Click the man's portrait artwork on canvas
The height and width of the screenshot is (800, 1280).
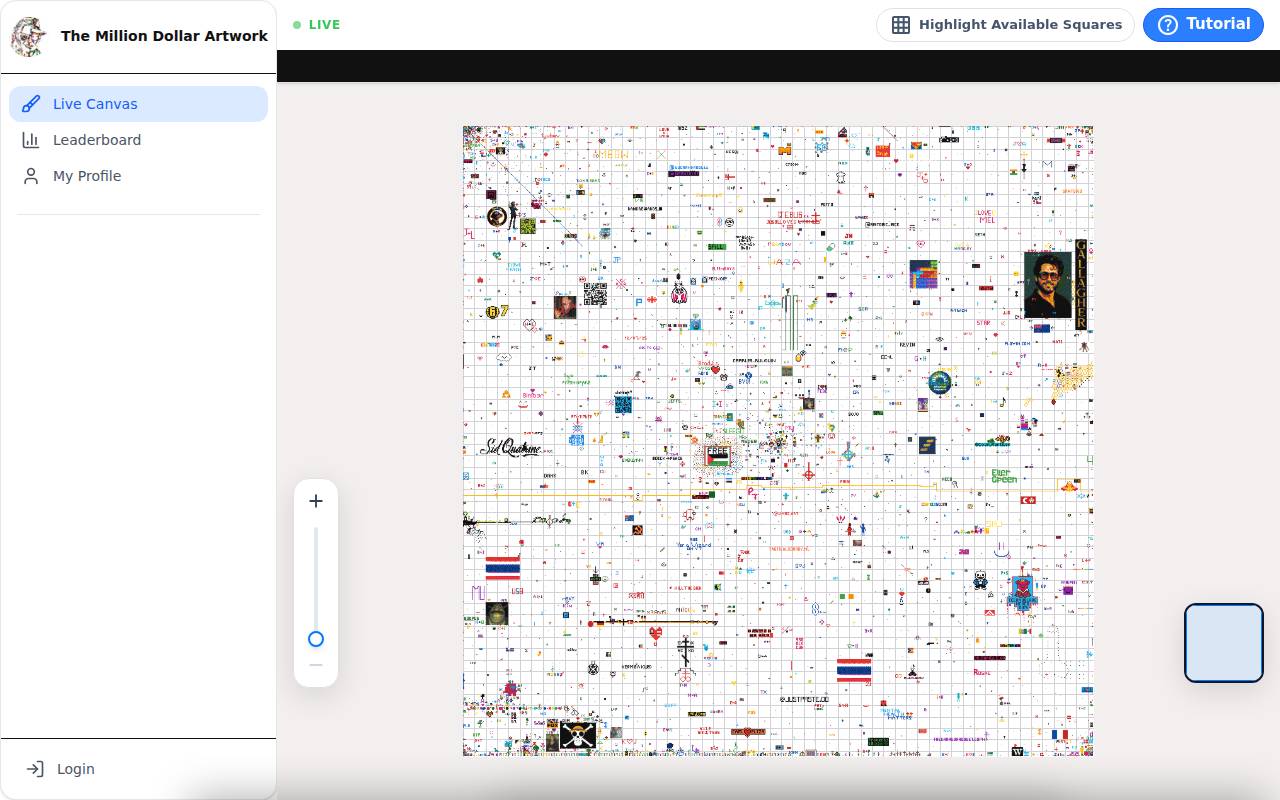pyautogui.click(x=1048, y=285)
